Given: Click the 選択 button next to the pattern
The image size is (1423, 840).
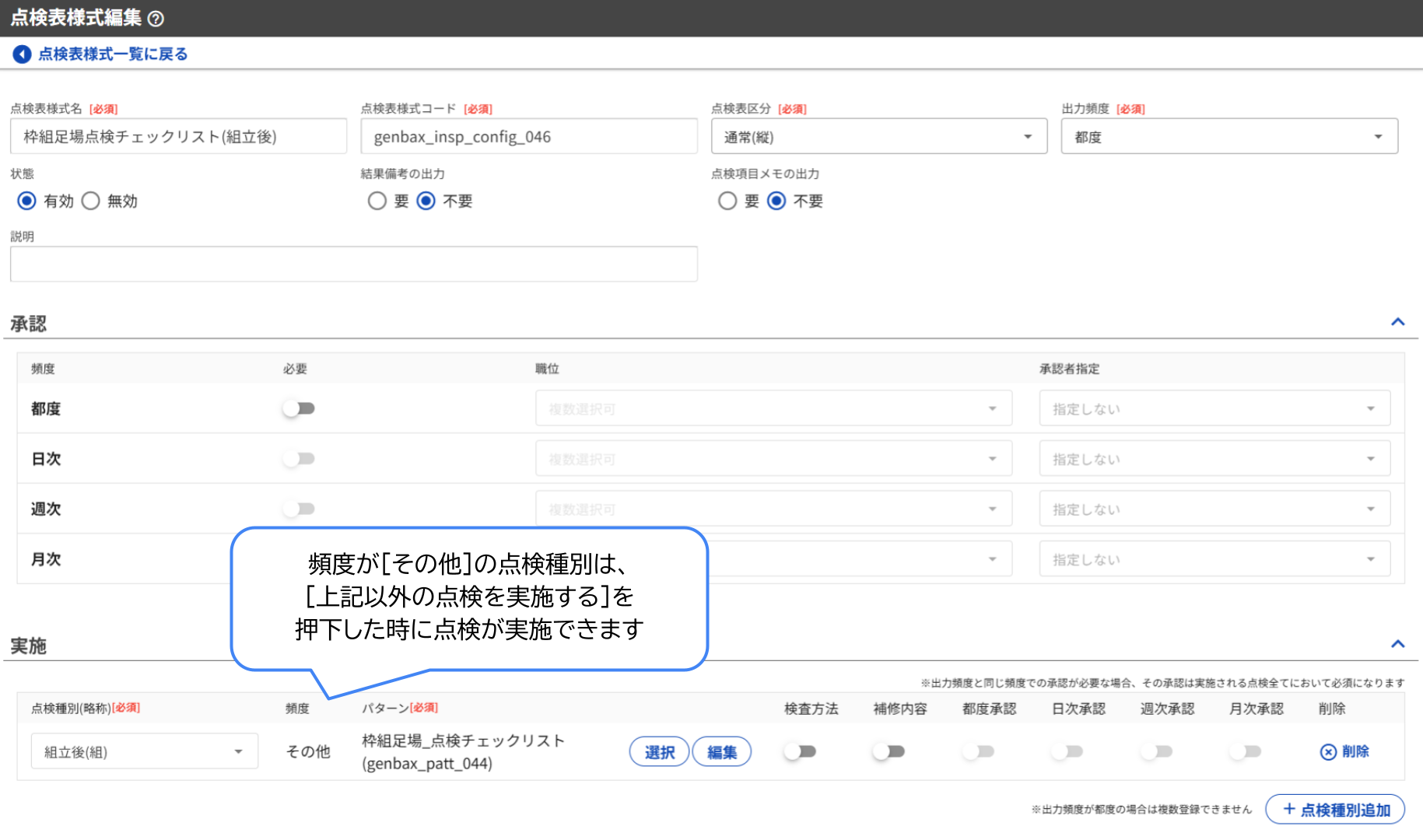Looking at the screenshot, I should (658, 751).
